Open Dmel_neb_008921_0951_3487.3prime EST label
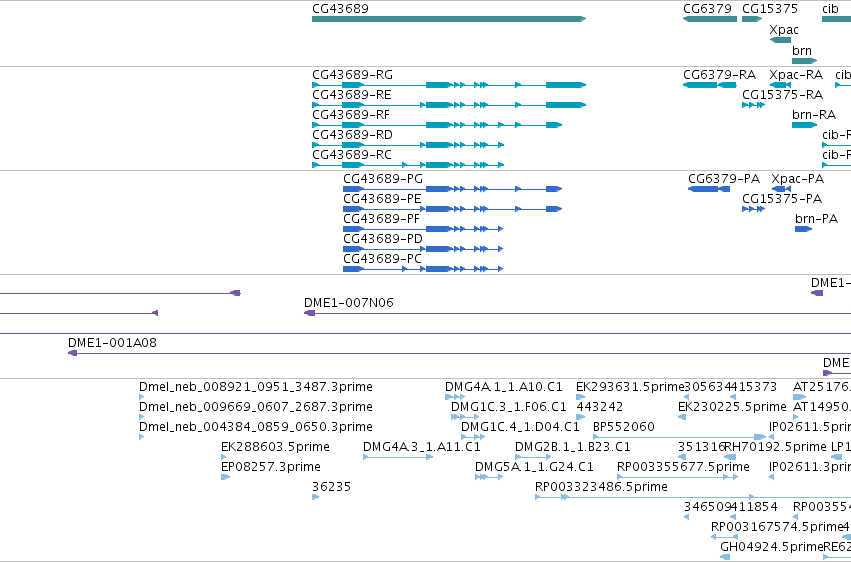 [x=256, y=387]
